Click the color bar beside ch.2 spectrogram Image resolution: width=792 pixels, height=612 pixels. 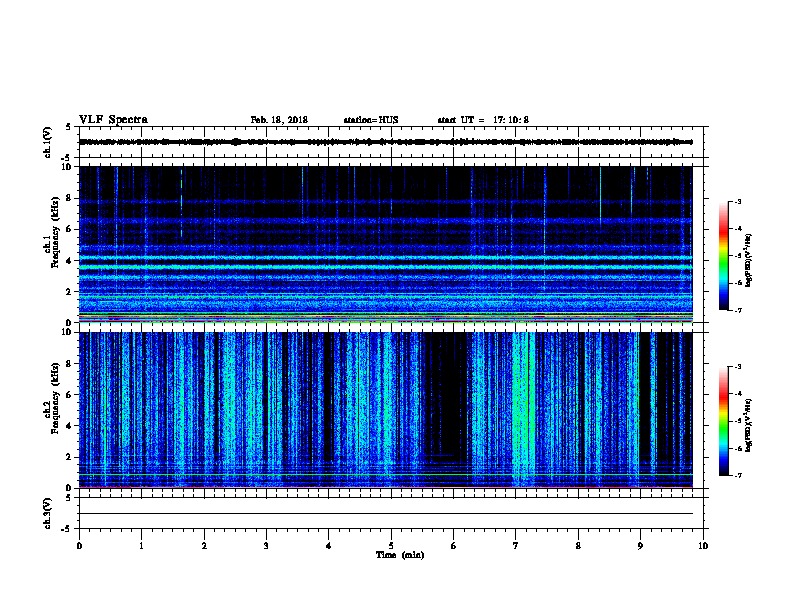pyautogui.click(x=724, y=421)
